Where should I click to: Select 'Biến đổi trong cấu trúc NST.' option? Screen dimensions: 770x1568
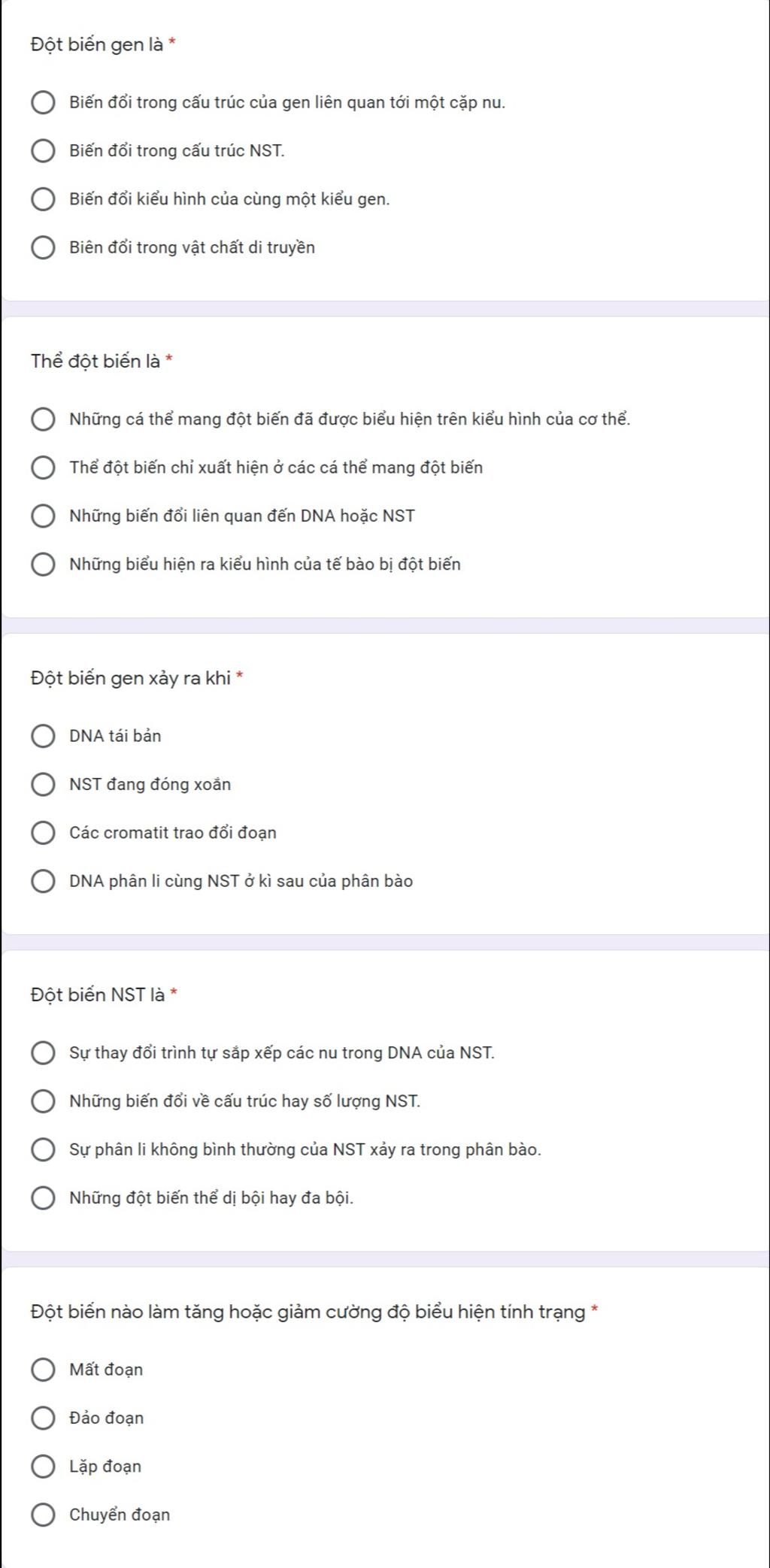(x=43, y=151)
